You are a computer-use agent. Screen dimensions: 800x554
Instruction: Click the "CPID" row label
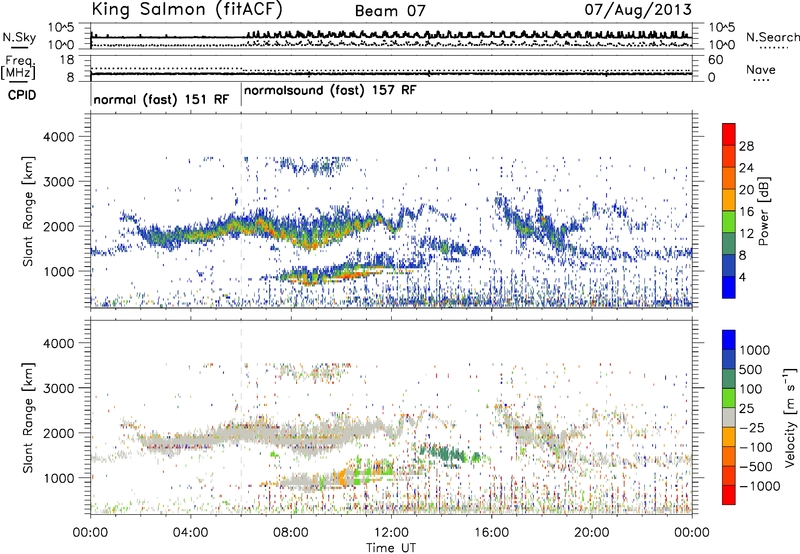click(x=22, y=95)
